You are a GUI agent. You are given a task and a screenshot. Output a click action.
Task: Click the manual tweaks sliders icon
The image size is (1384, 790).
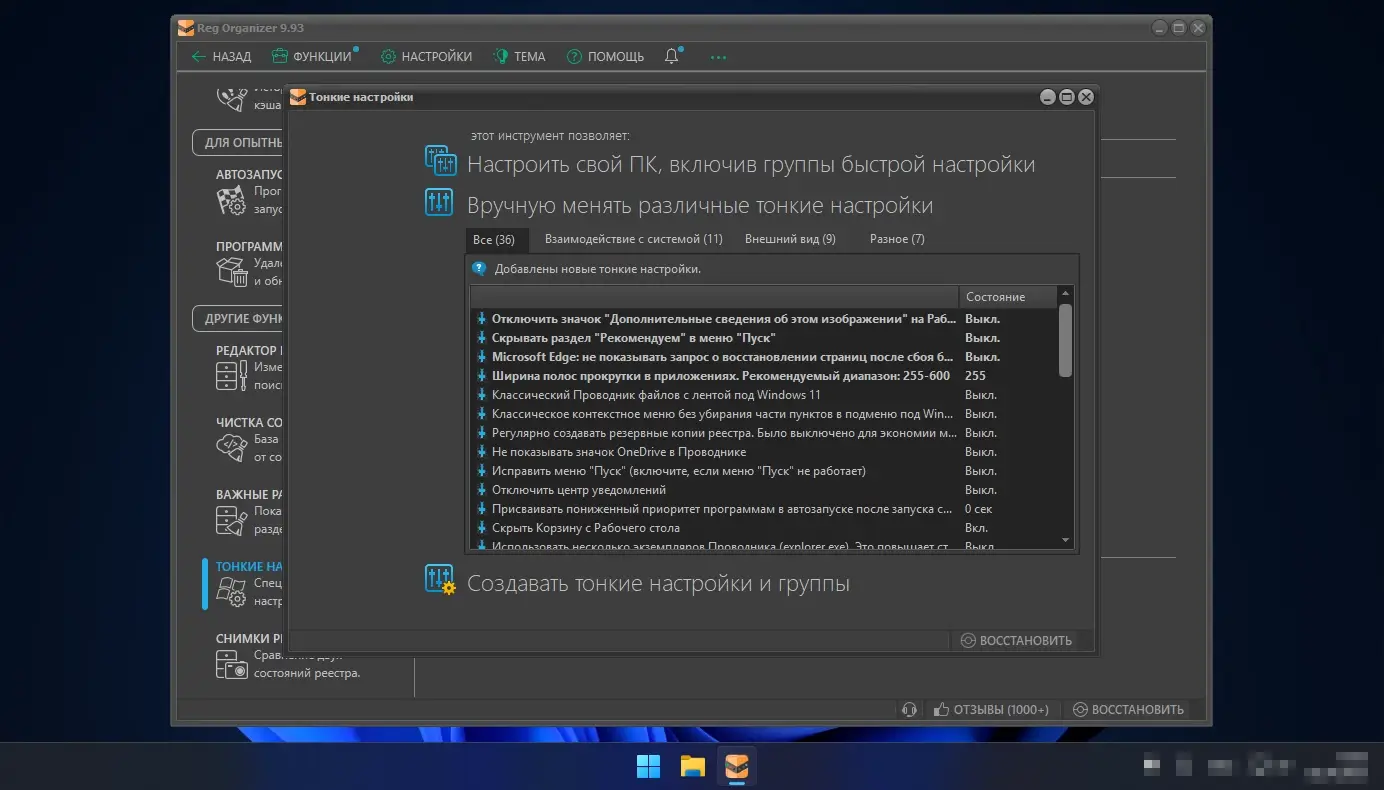click(439, 202)
